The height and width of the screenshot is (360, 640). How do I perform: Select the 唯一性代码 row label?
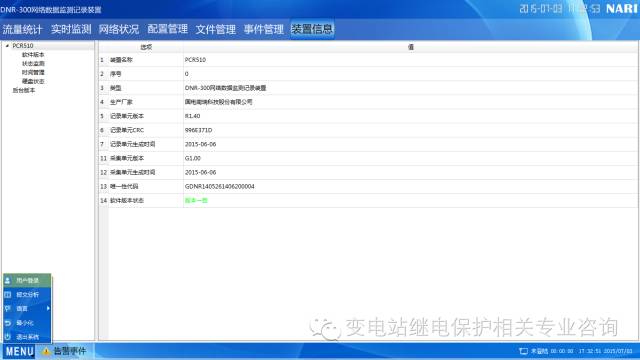pos(124,187)
